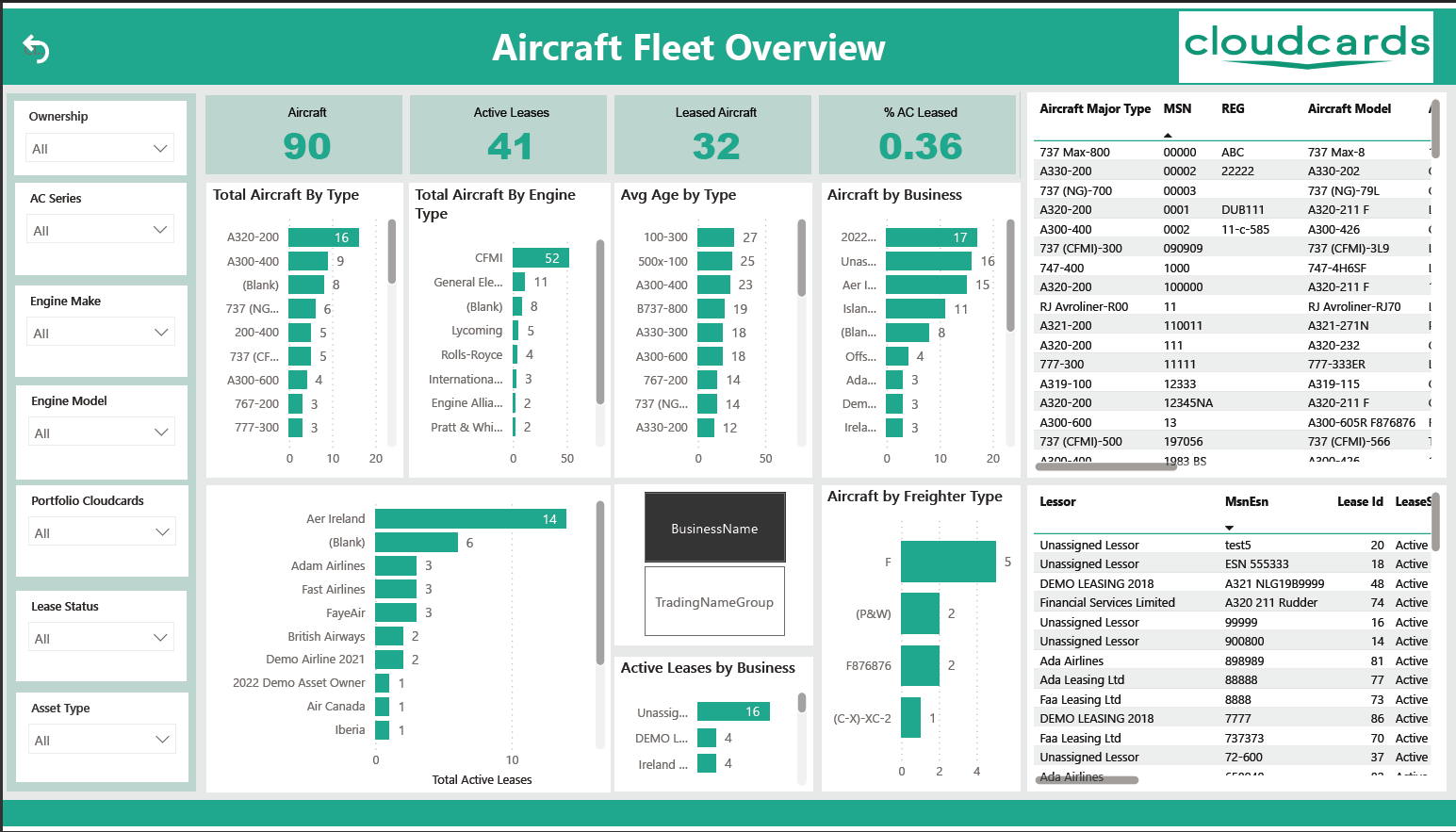1456x832 pixels.
Task: Select the CFMI engine bar
Action: point(540,258)
